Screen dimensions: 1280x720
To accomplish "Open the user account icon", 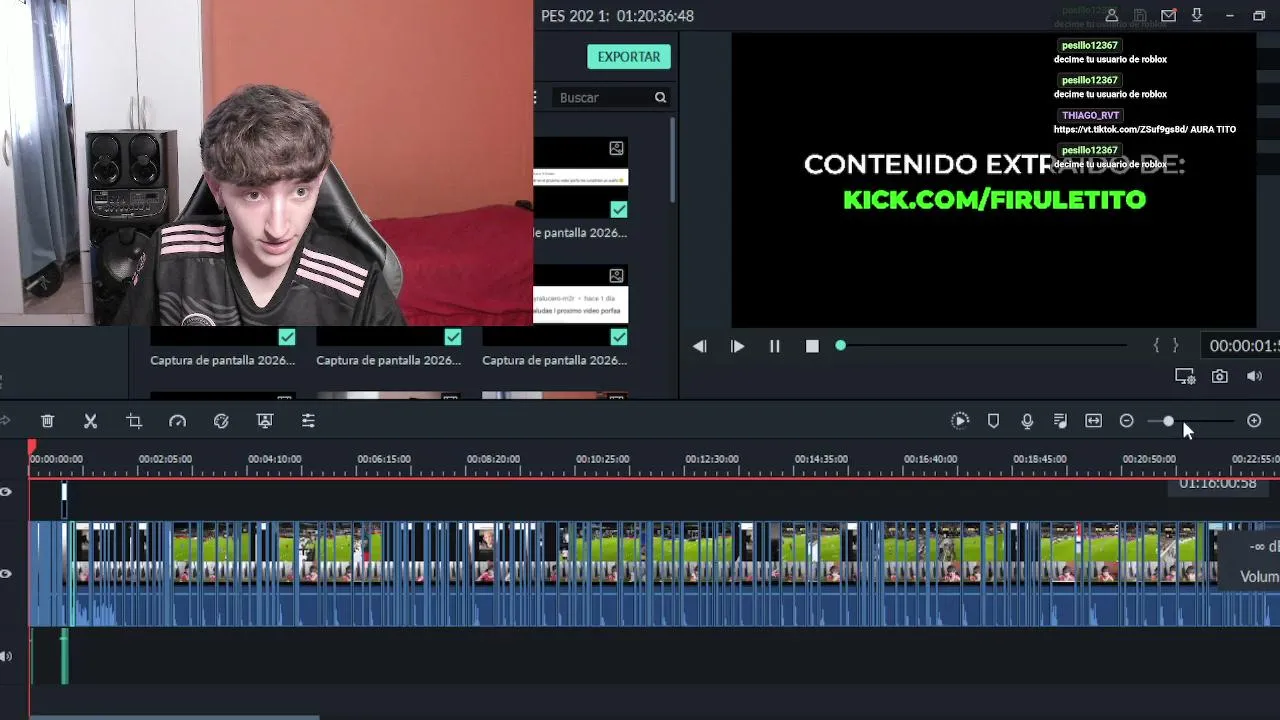I will (1112, 16).
